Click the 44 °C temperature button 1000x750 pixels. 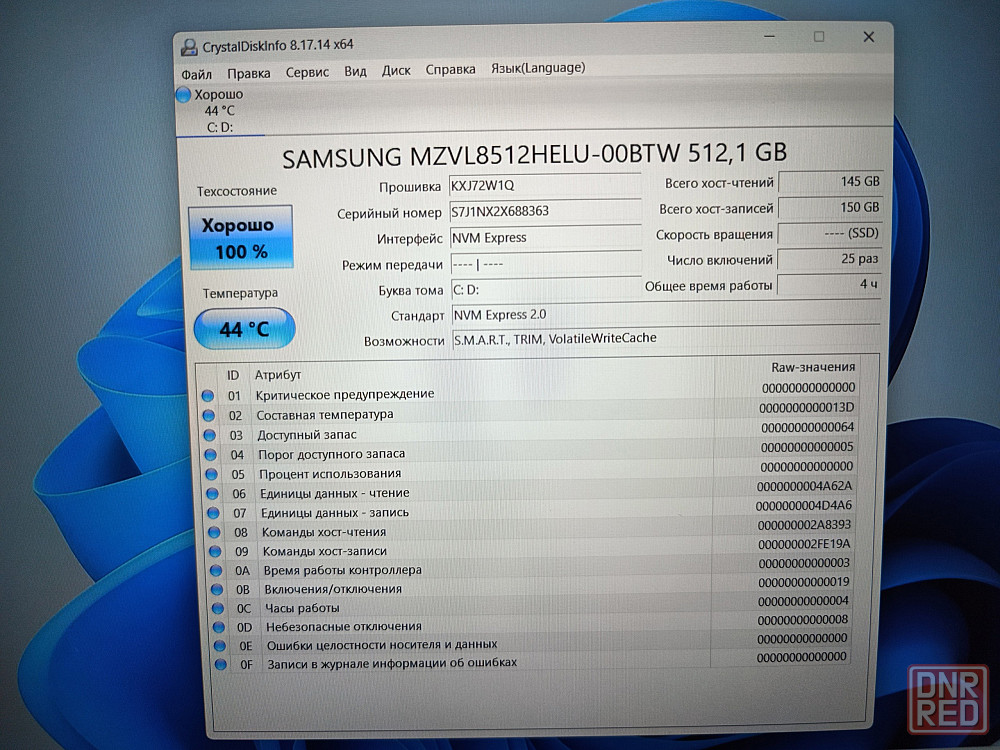click(244, 329)
